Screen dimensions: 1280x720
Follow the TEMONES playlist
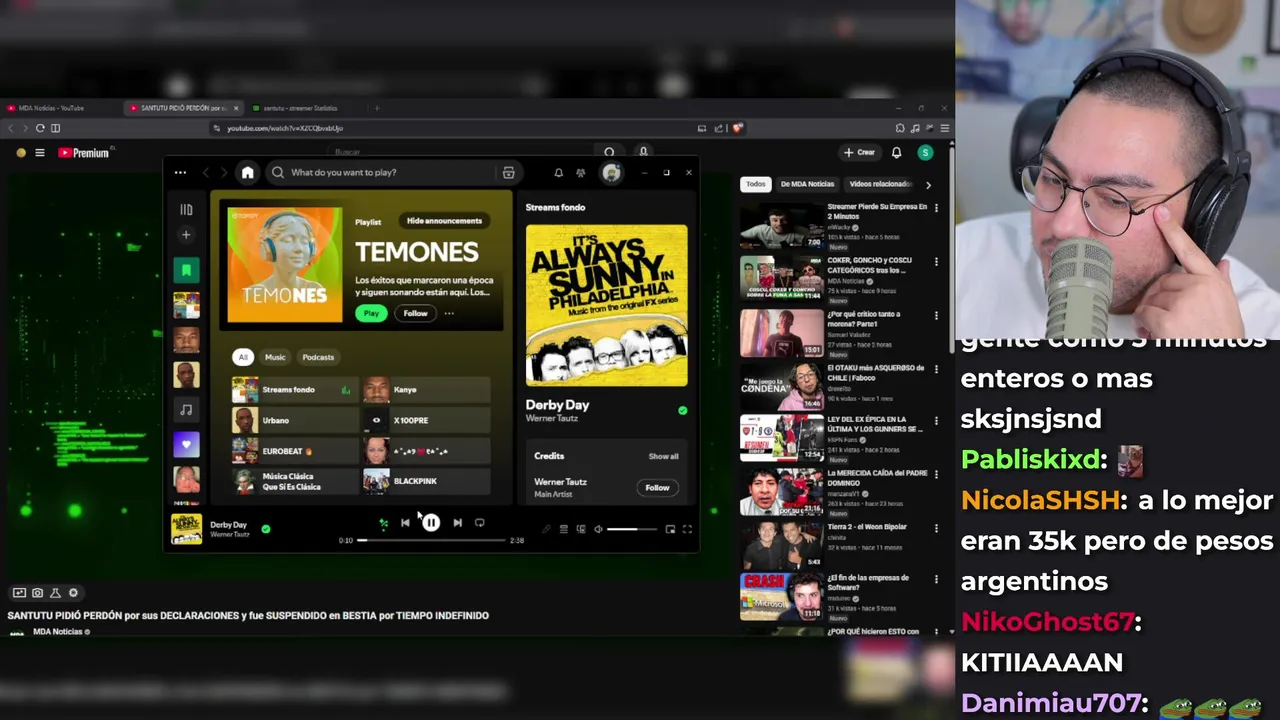click(x=415, y=313)
